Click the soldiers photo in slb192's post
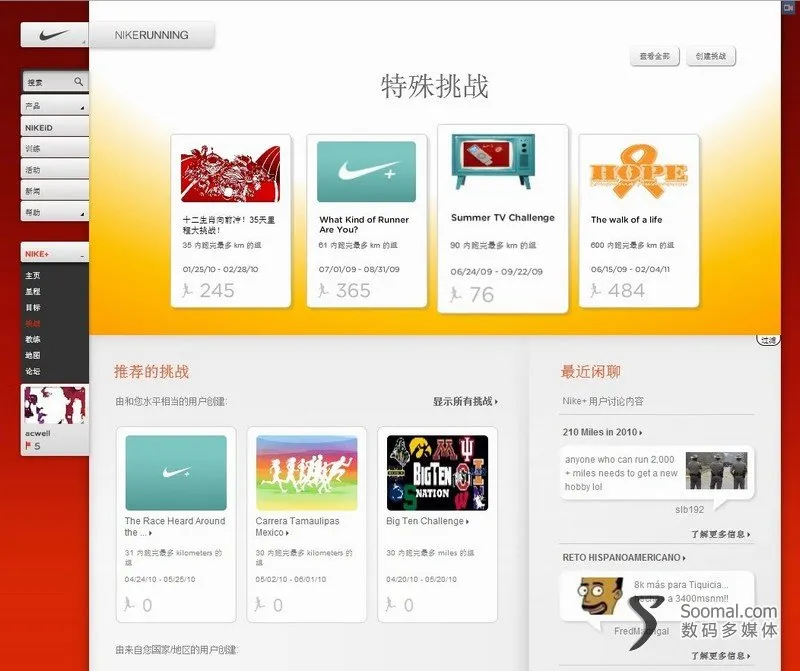800x671 pixels. (x=716, y=470)
